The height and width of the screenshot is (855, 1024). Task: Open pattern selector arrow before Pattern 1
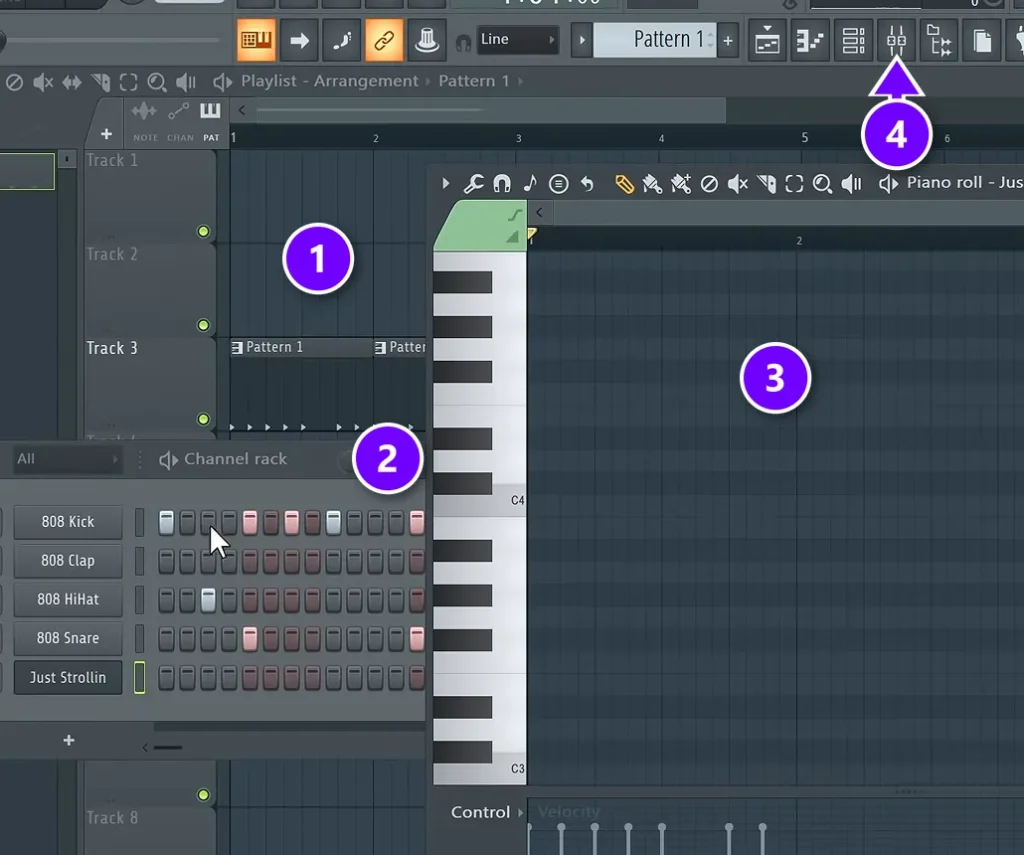581,40
